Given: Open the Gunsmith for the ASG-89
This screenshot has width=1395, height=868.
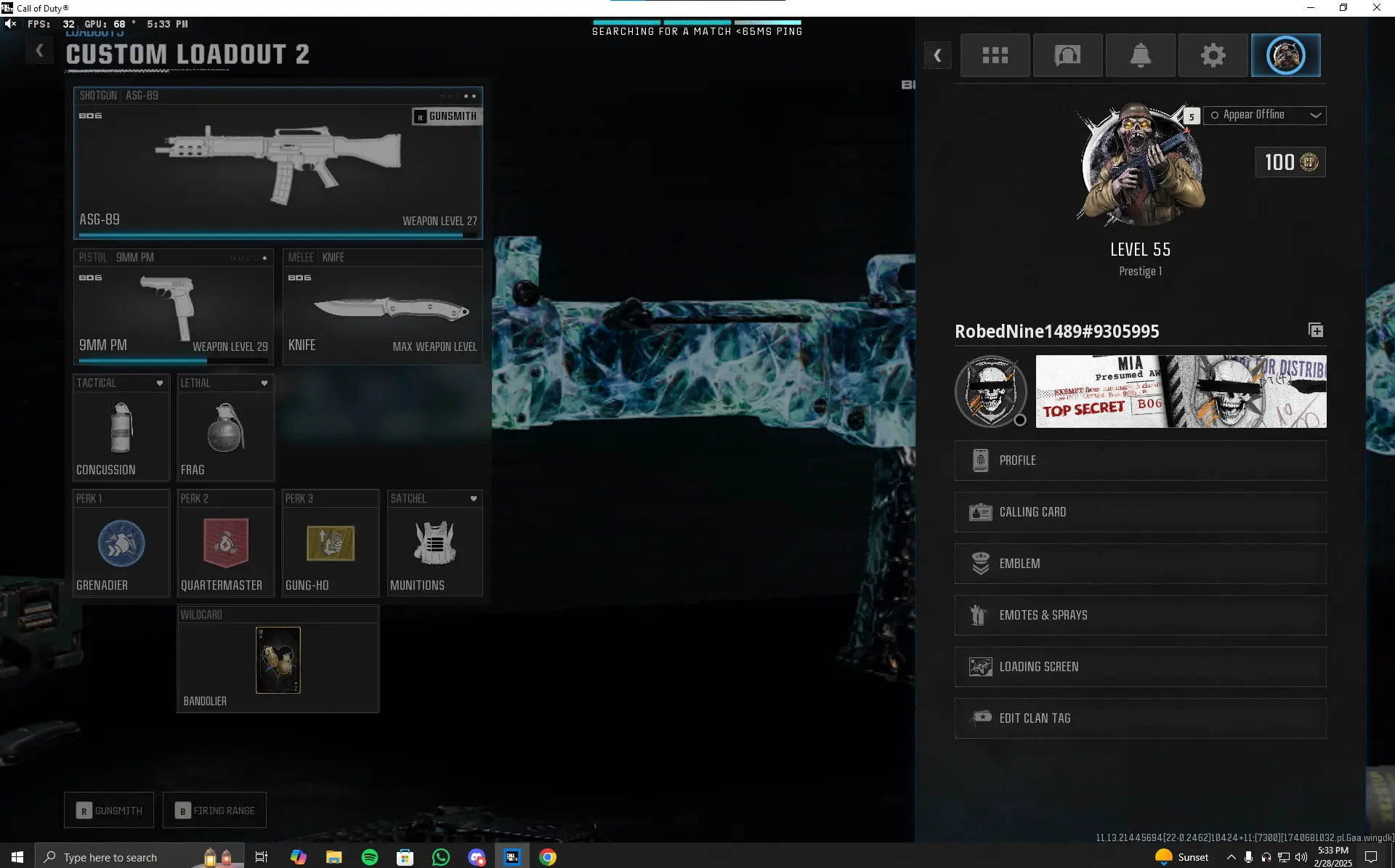Looking at the screenshot, I should [x=446, y=116].
